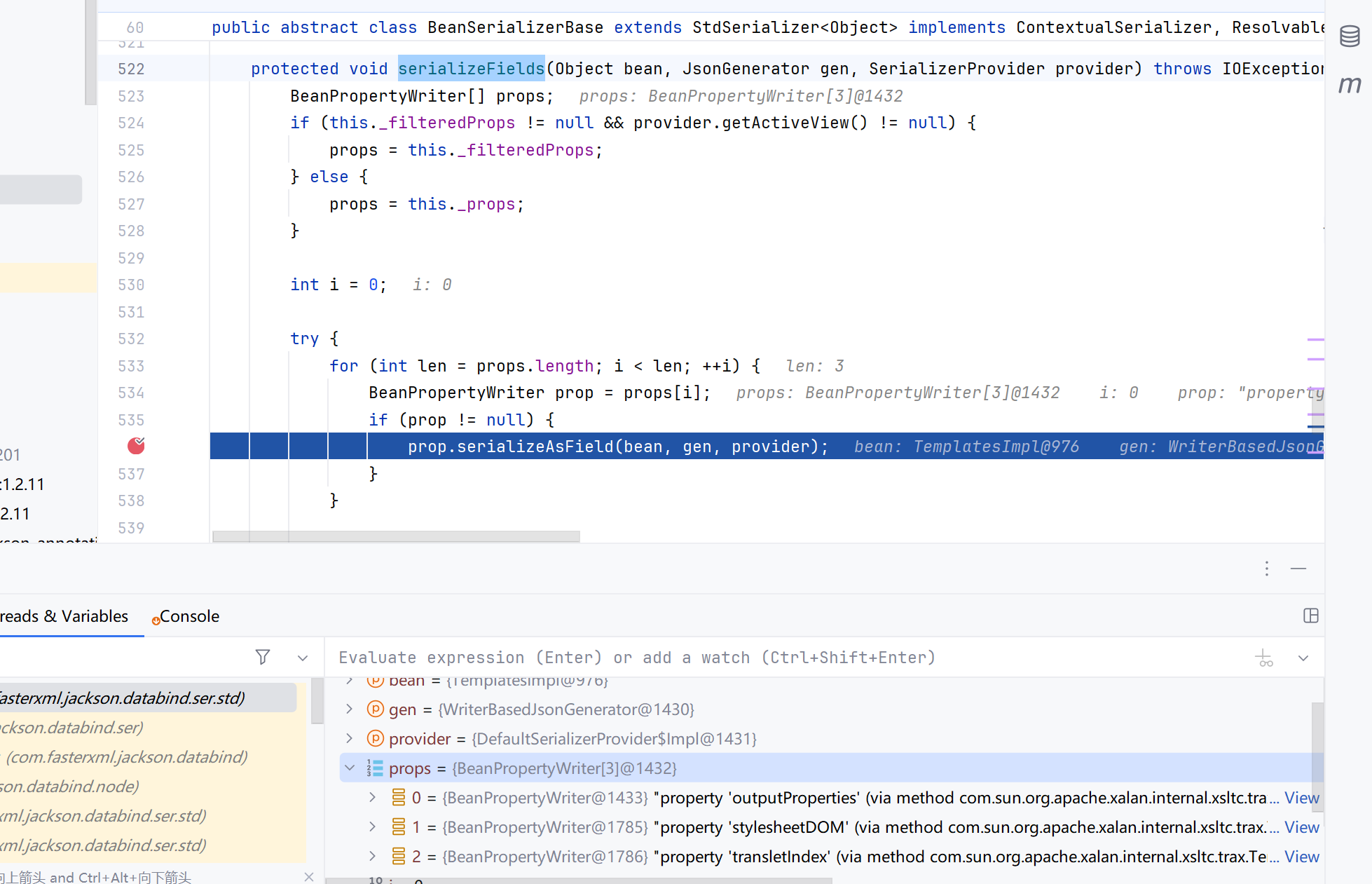This screenshot has height=884, width=1372.
Task: Open the frames filter dropdown arrow
Action: click(303, 658)
